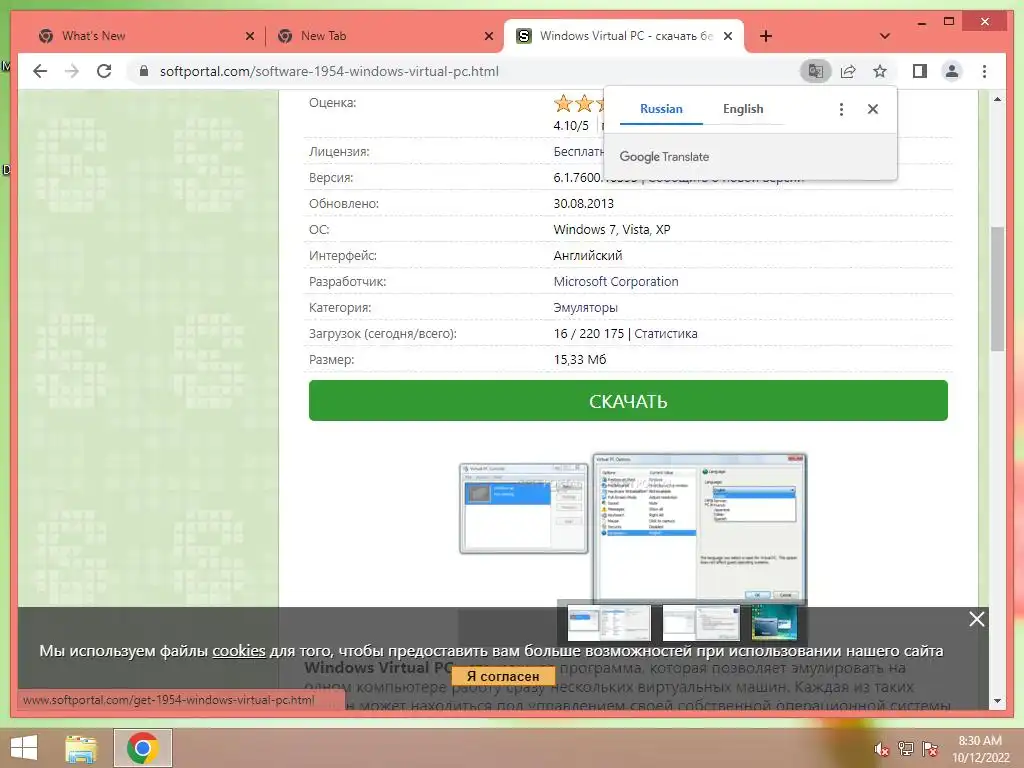This screenshot has width=1024, height=768.
Task: Open the network tray icon
Action: point(905,749)
